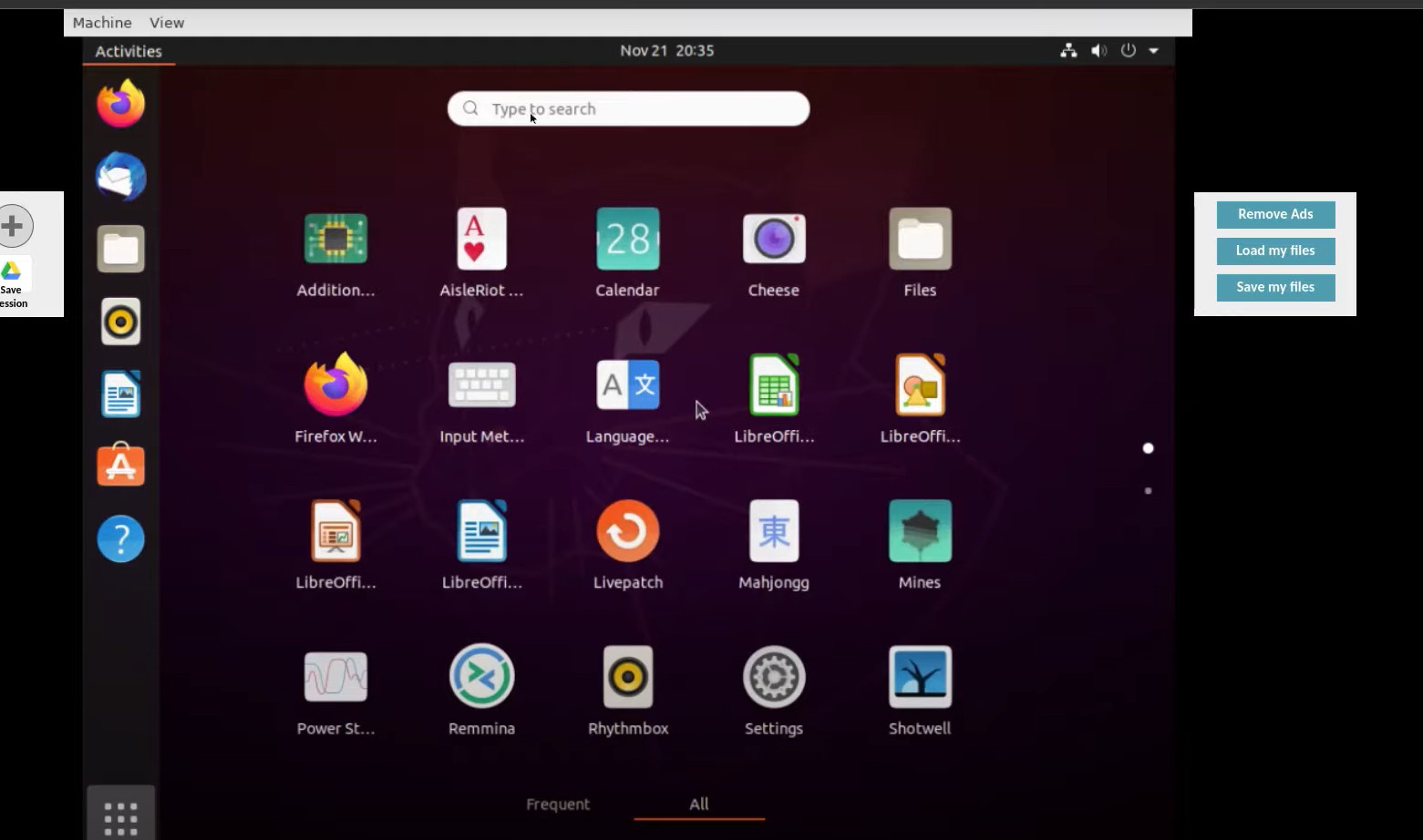Click the network status icon in the top bar
The width and height of the screenshot is (1423, 840).
point(1068,51)
